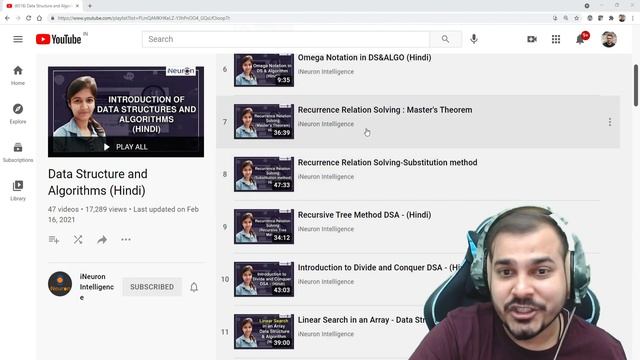Save playlist with add-to-list icon
This screenshot has height=360, width=640.
click(53, 240)
